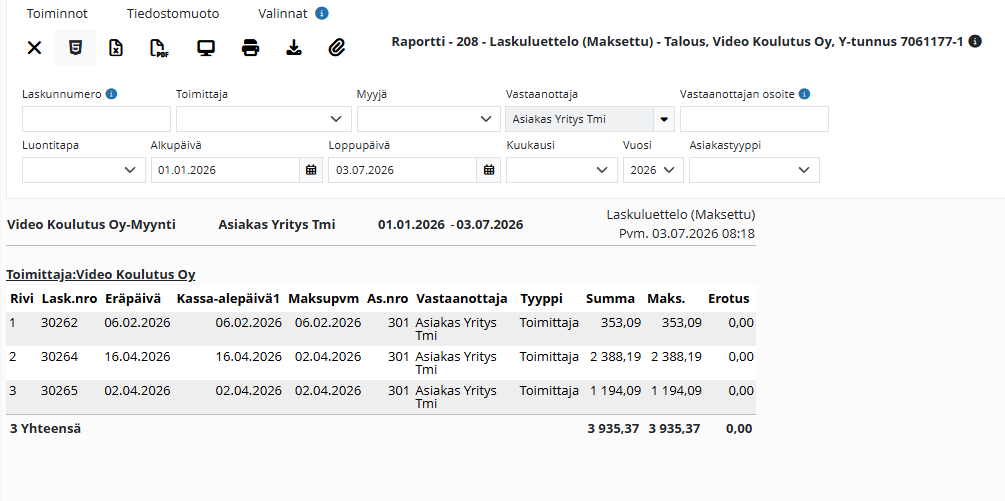Focus the Laskunnumero input field
Screen dimensions: 1005x501
(96, 119)
